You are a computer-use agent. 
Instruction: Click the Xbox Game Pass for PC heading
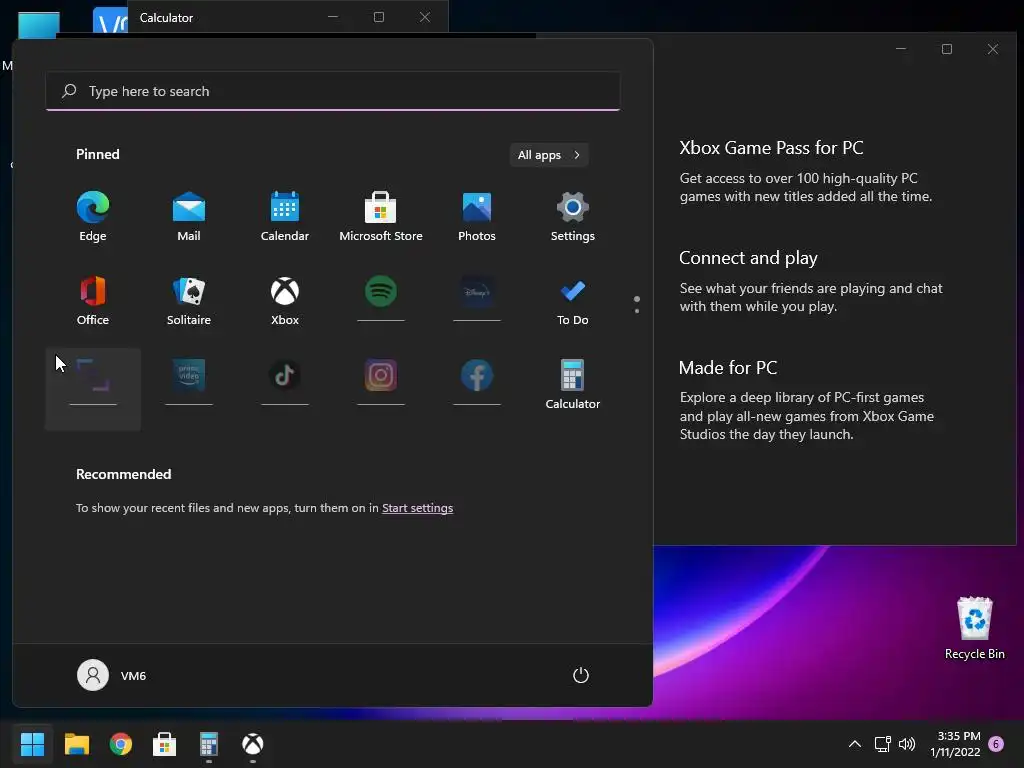[x=771, y=148]
